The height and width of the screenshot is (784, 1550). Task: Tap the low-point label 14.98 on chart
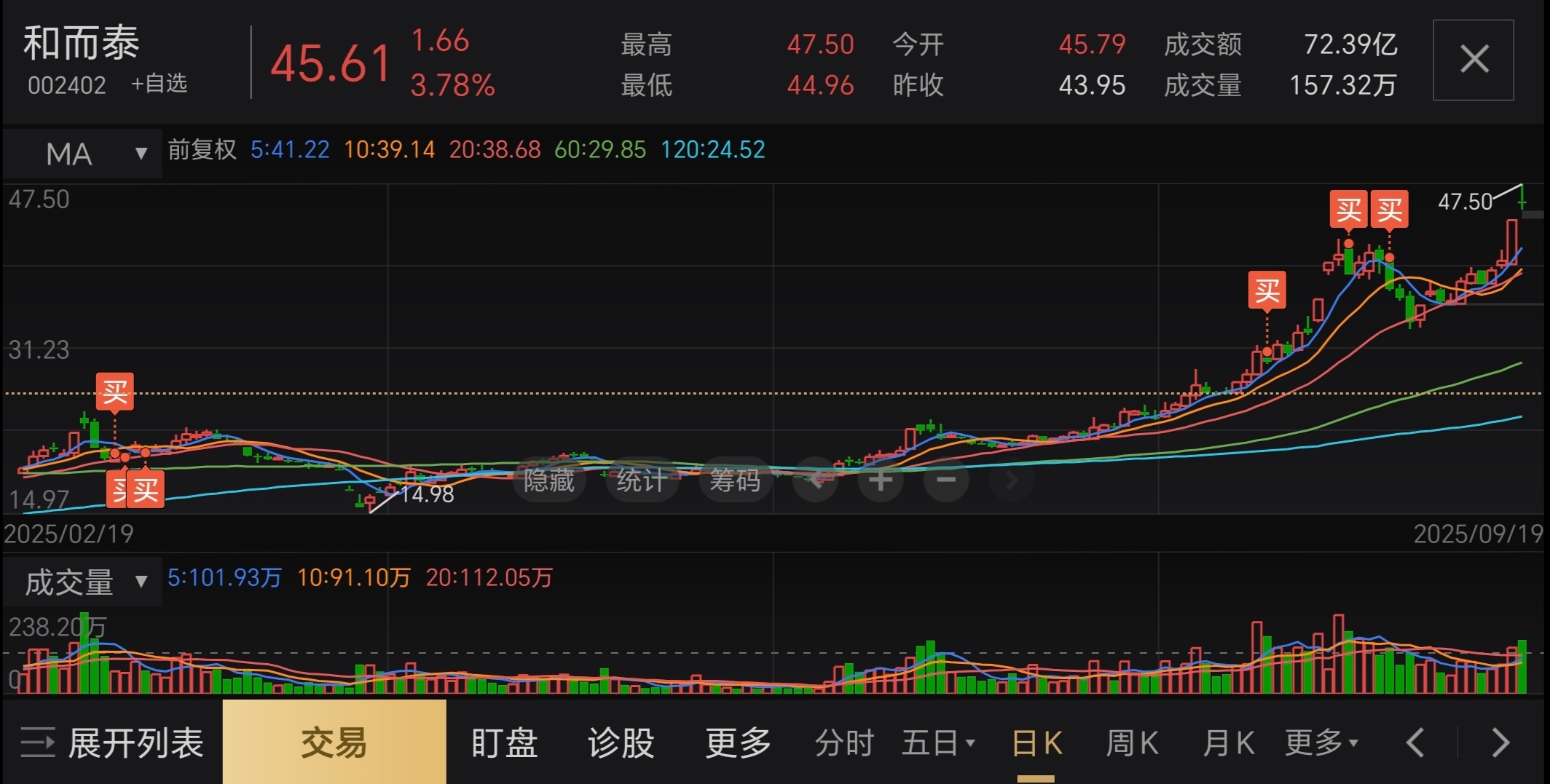[x=428, y=494]
